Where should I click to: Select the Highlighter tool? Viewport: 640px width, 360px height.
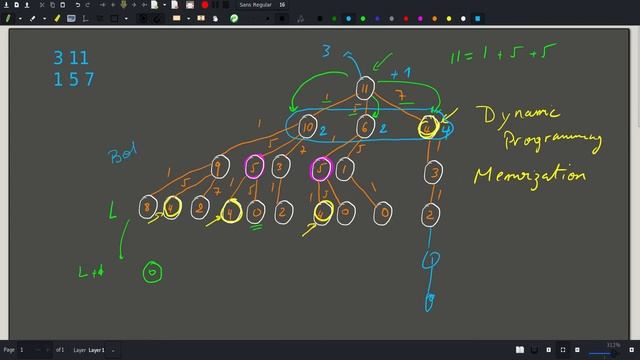(x=57, y=18)
